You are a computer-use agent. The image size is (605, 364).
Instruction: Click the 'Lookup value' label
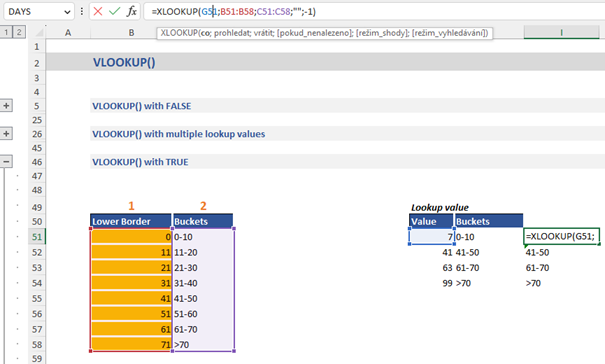point(439,207)
